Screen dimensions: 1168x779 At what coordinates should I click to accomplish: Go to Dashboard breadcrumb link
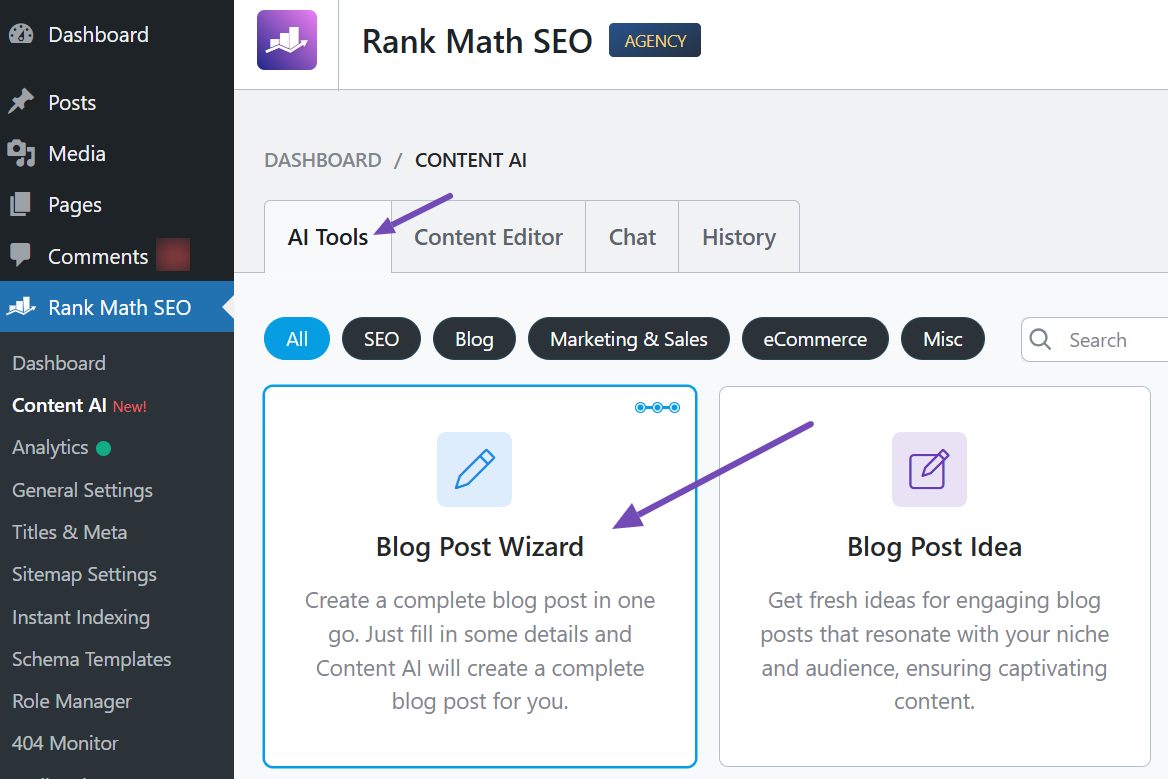[323, 160]
